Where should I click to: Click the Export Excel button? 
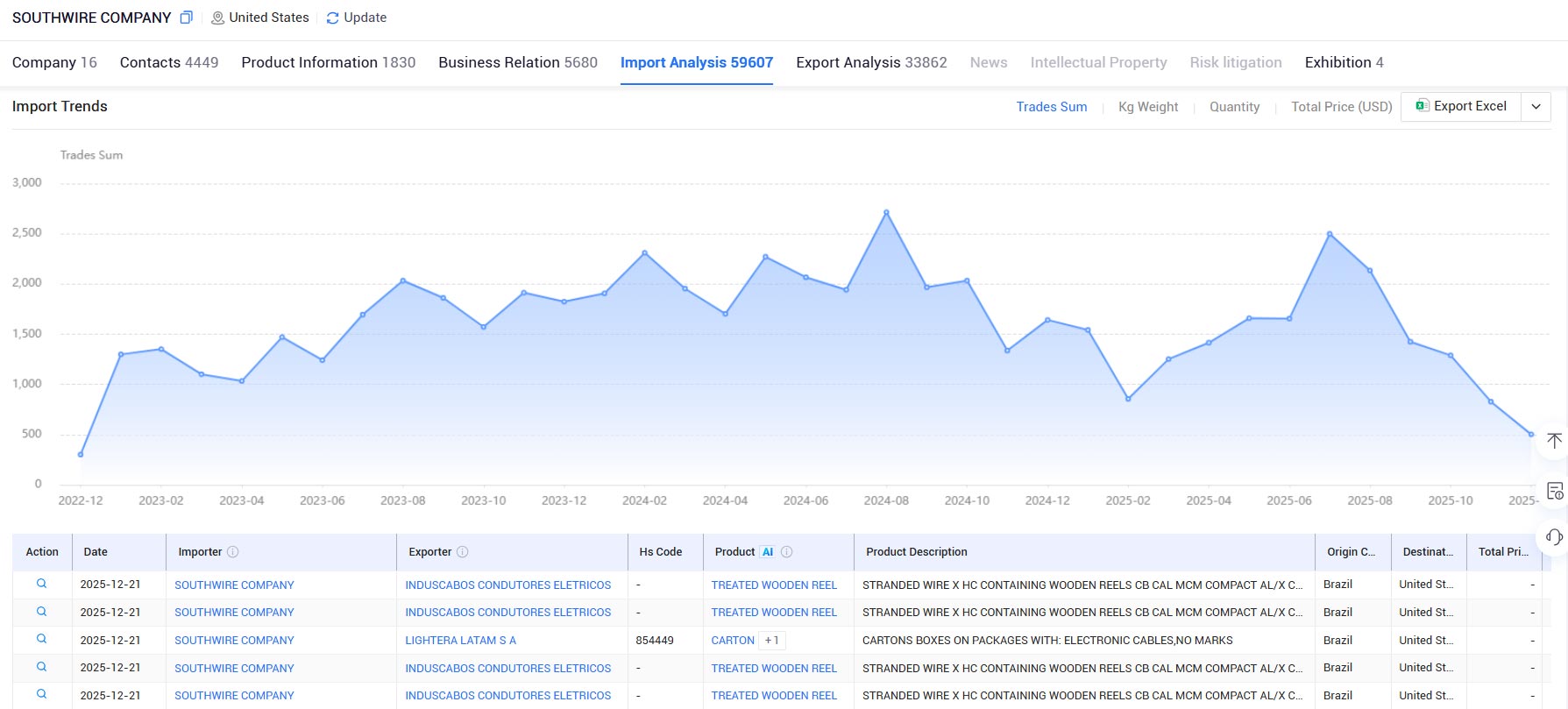pos(1461,106)
